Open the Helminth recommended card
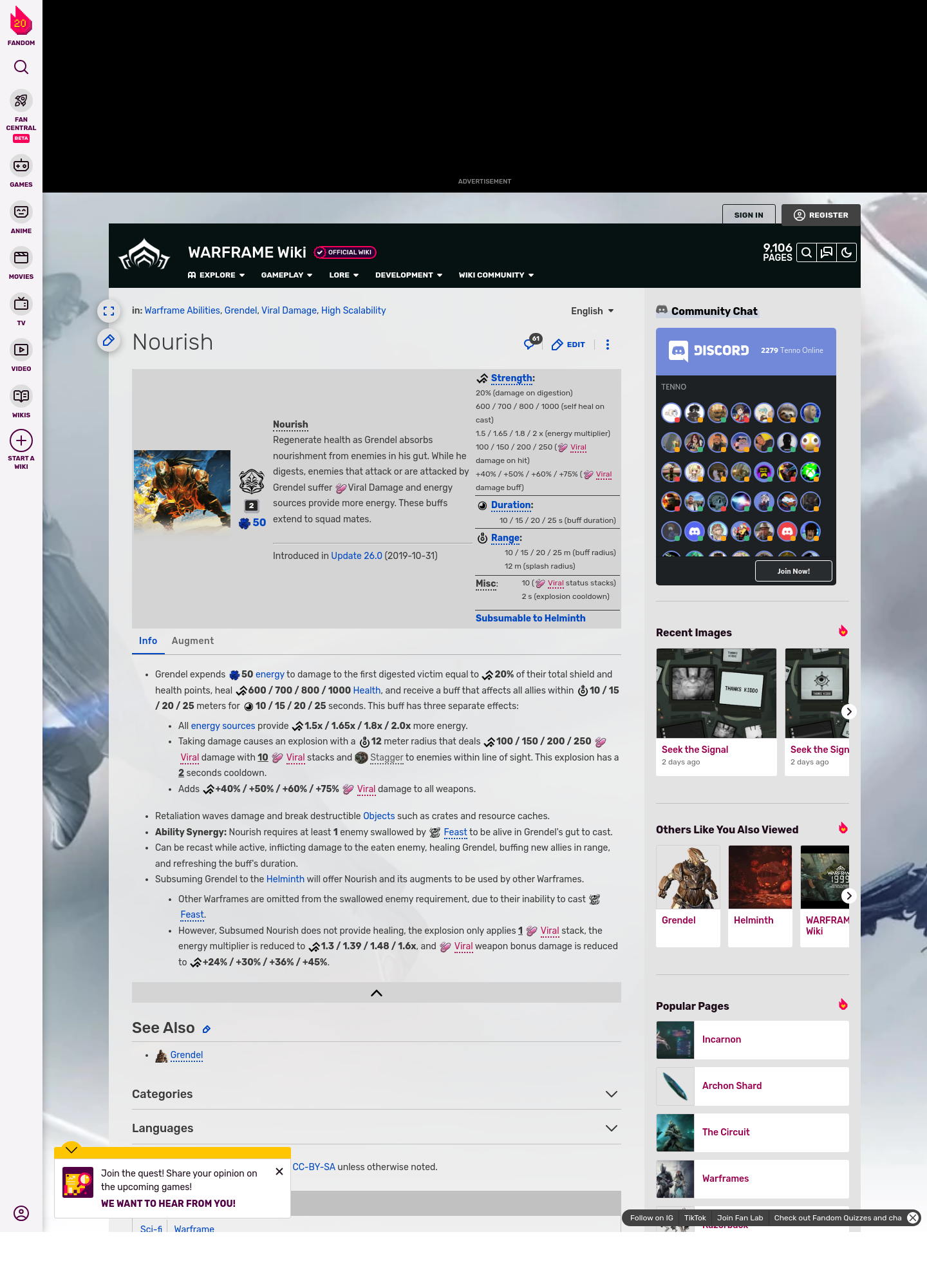This screenshot has height=1288, width=927. 760,896
